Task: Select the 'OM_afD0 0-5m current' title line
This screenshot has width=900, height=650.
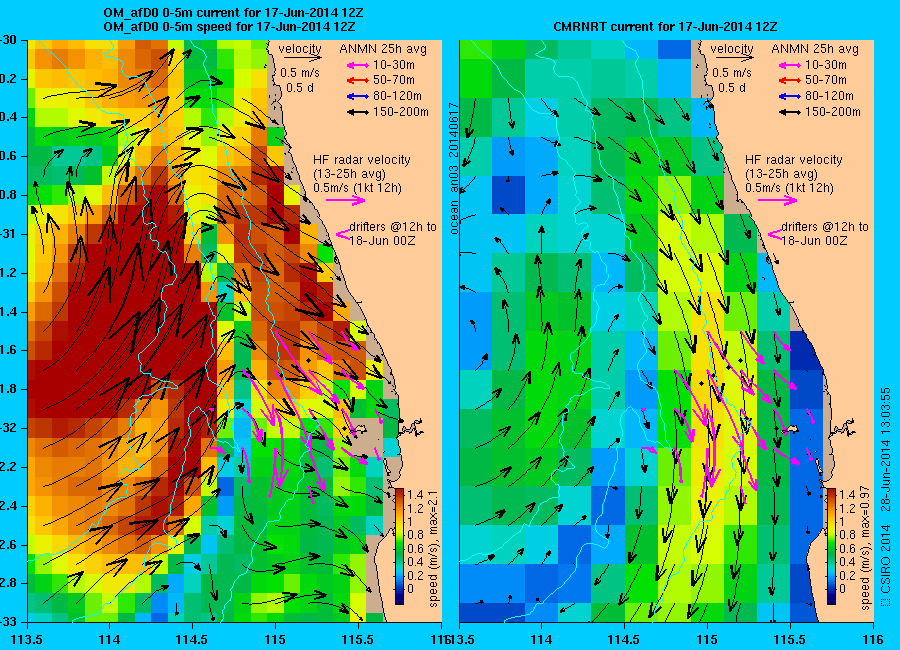Action: (x=233, y=13)
